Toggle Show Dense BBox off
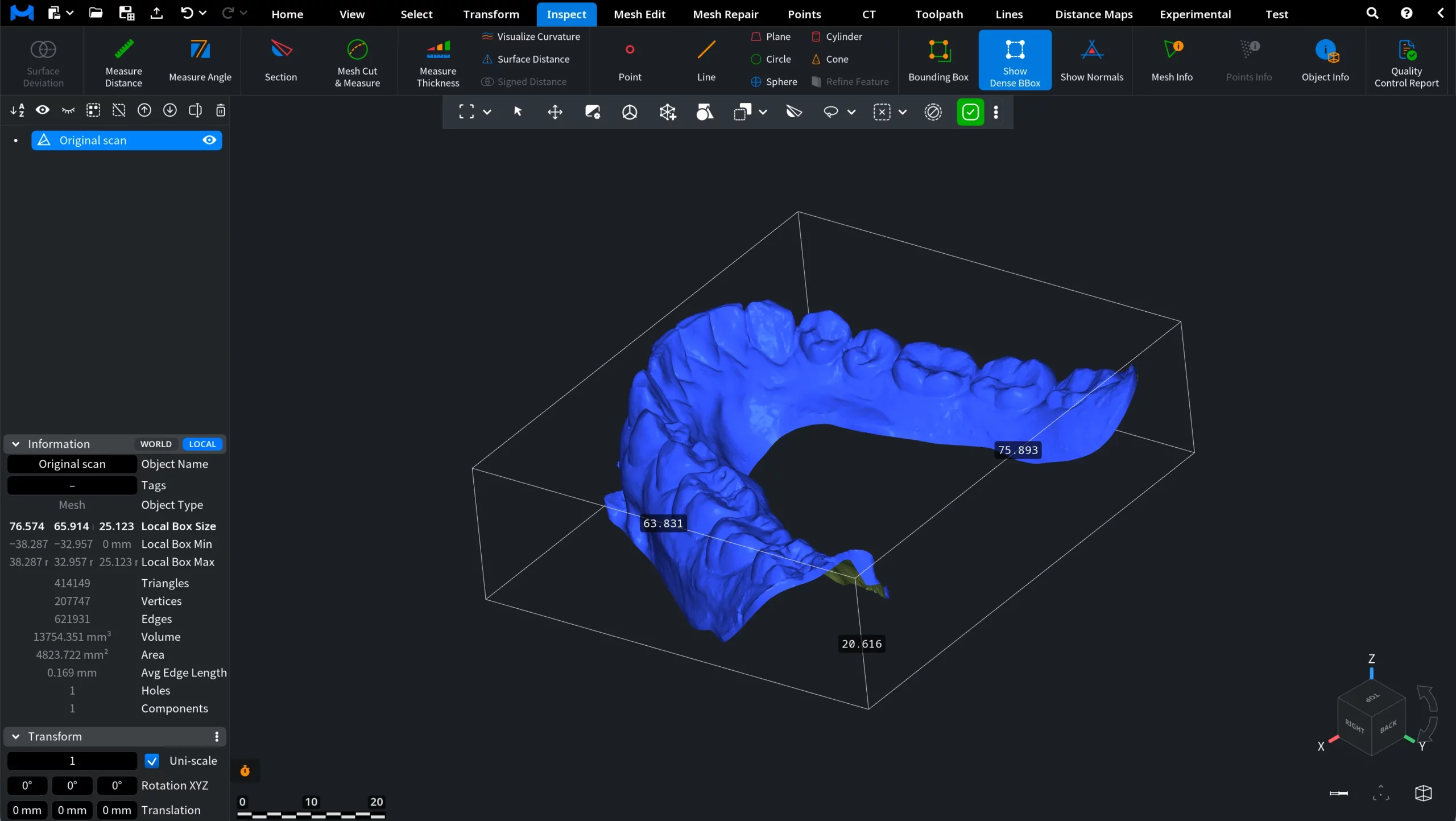The width and height of the screenshot is (1456, 821). (x=1015, y=60)
